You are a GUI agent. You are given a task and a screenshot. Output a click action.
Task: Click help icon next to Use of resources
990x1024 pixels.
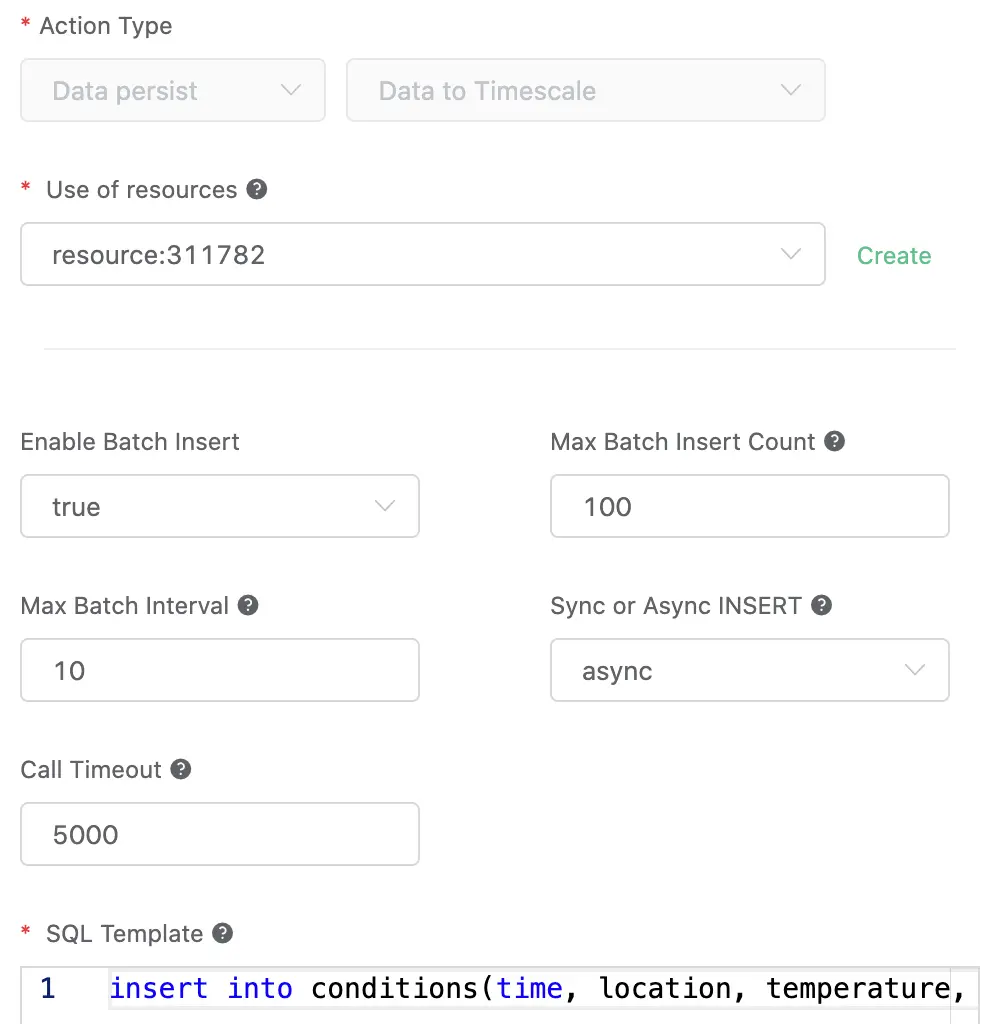pyautogui.click(x=257, y=189)
